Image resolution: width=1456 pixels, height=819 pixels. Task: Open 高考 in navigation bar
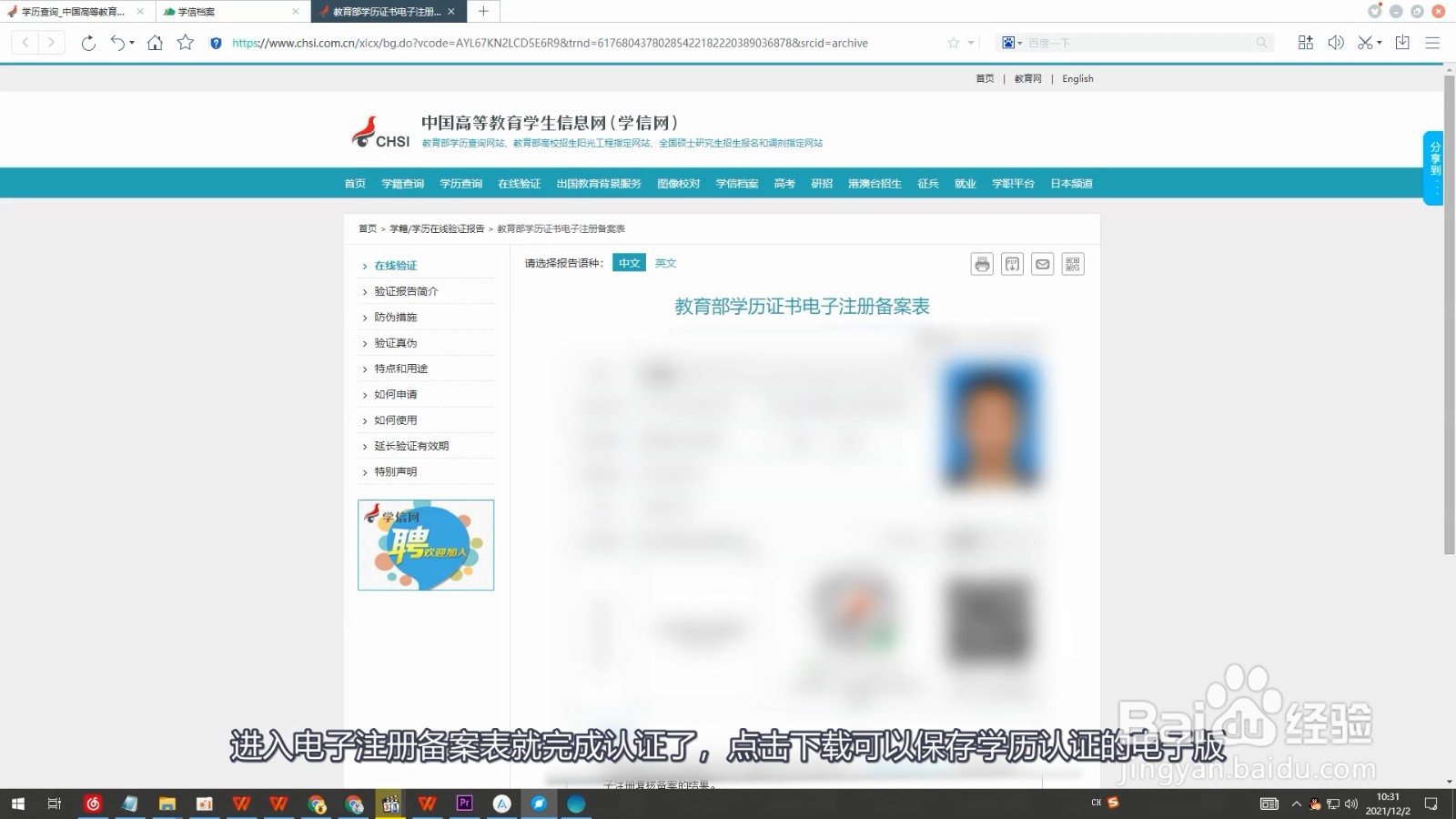[x=784, y=184]
